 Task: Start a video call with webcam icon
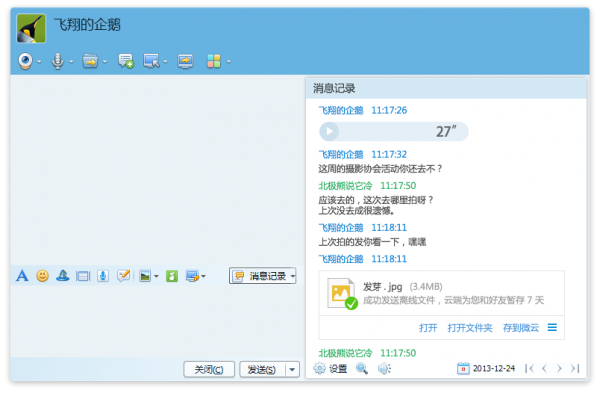coord(25,61)
